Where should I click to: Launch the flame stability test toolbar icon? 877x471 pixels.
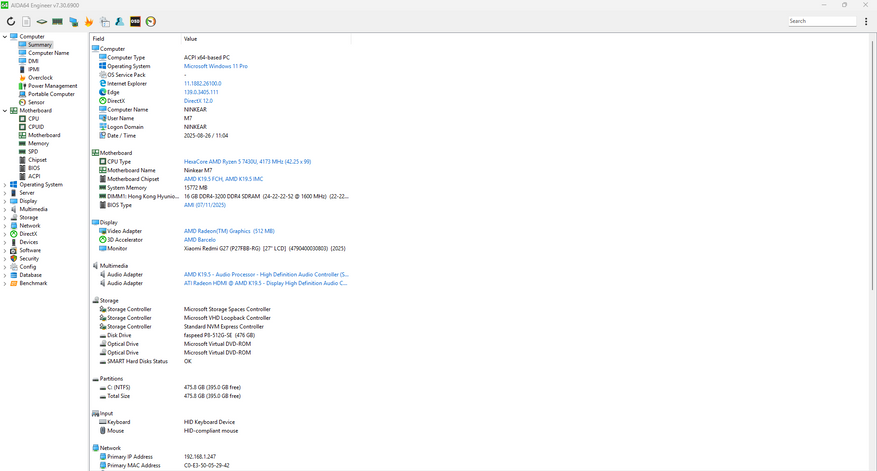tap(88, 22)
